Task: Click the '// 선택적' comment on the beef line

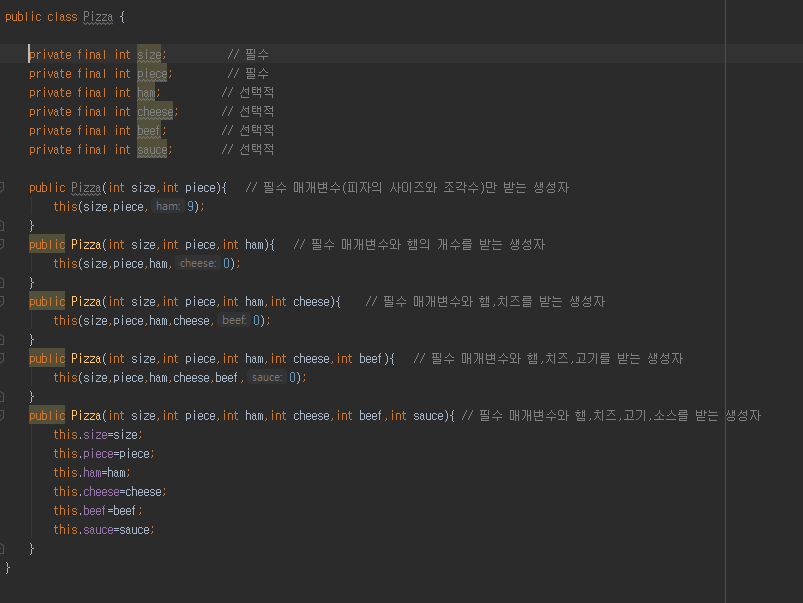Action: coord(248,130)
